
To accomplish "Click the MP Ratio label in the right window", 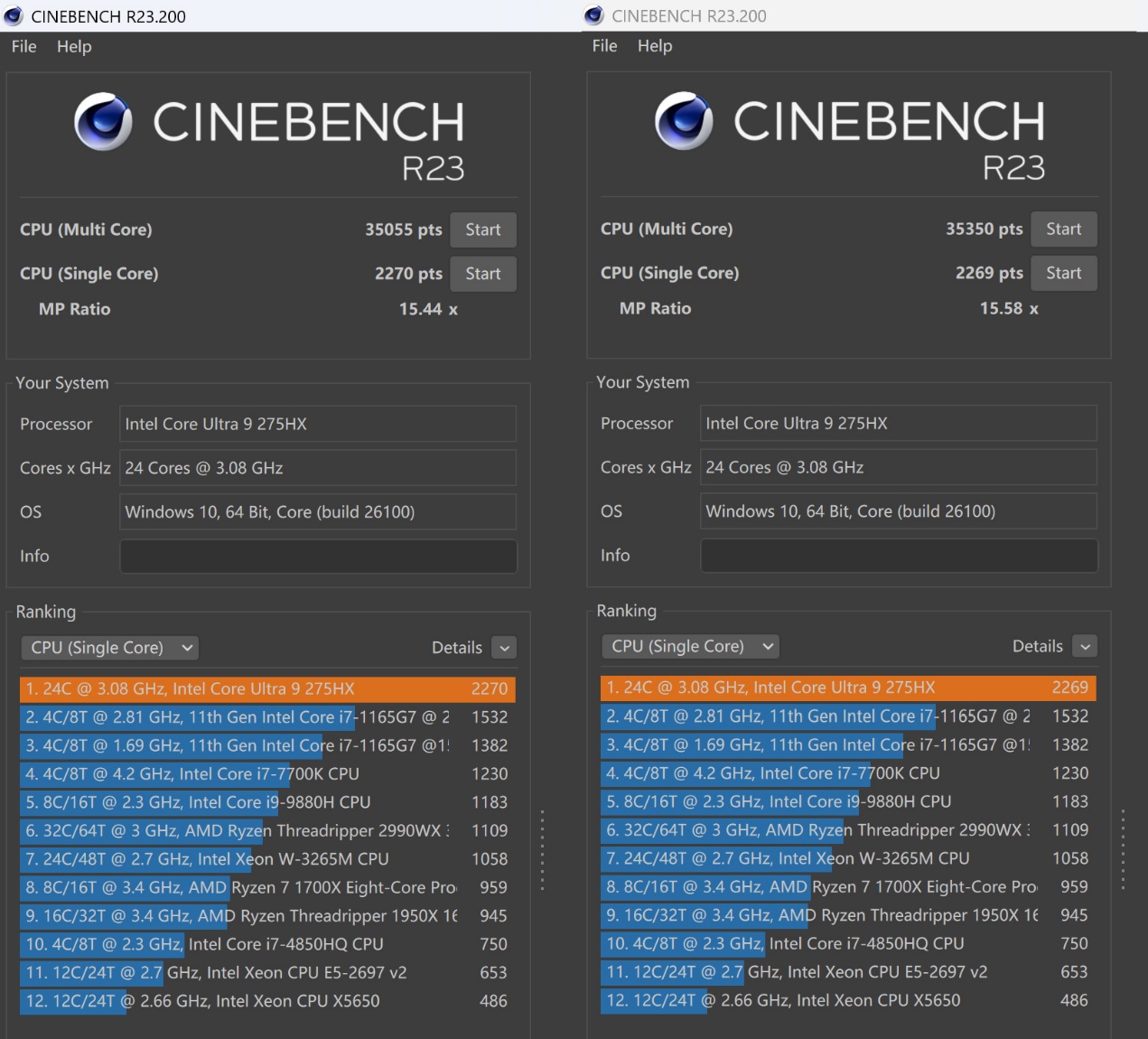I will (656, 308).
